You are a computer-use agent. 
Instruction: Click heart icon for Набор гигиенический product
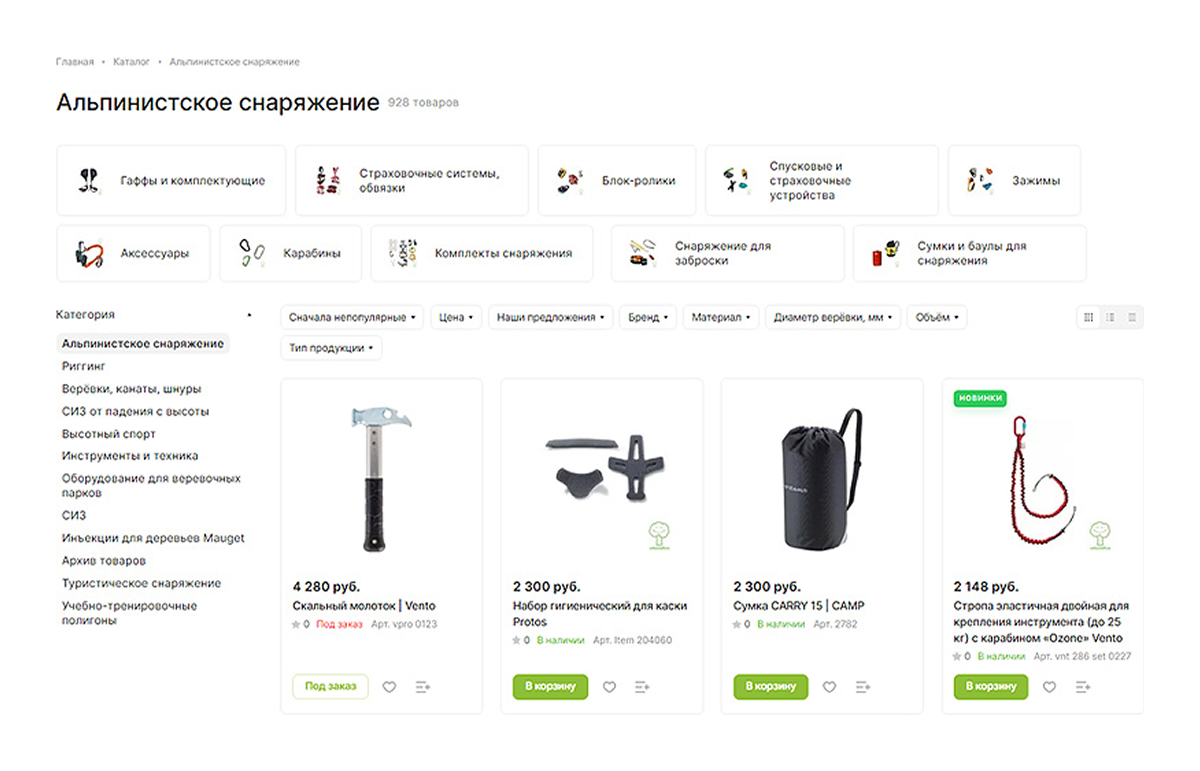point(610,687)
